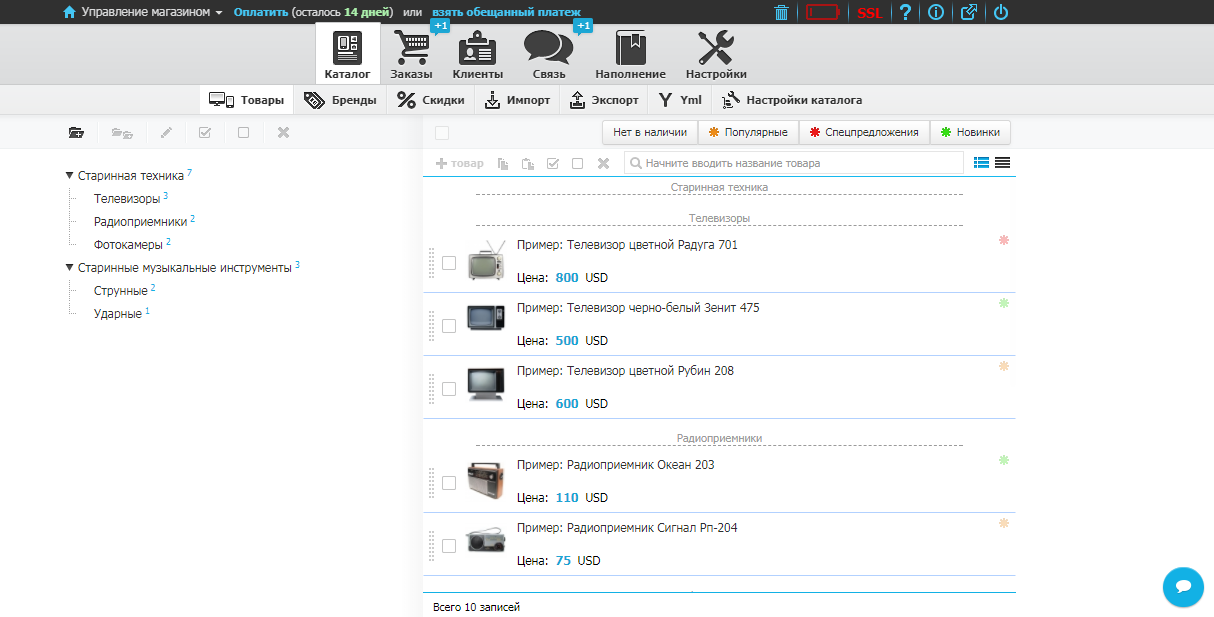Click the + товар add product button

click(460, 163)
